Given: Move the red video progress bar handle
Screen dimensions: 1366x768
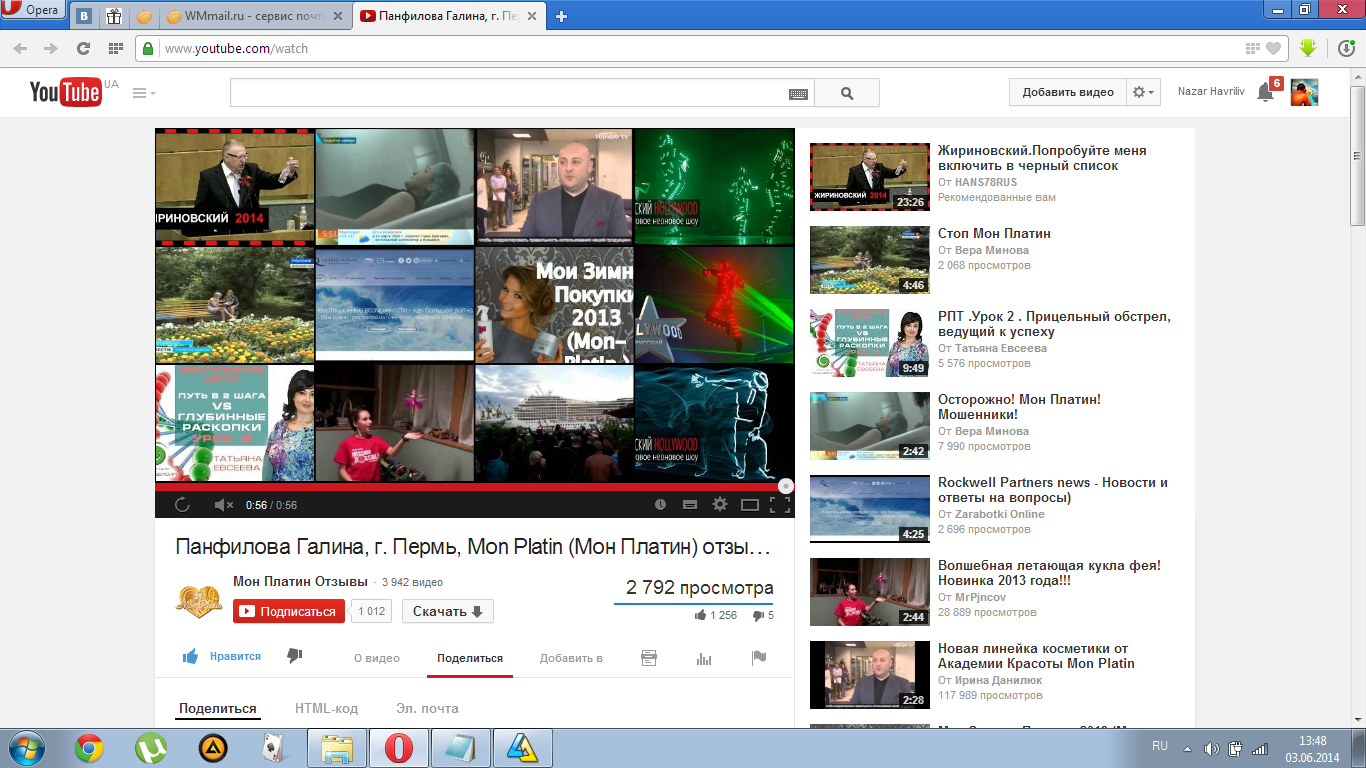Looking at the screenshot, I should coord(786,486).
